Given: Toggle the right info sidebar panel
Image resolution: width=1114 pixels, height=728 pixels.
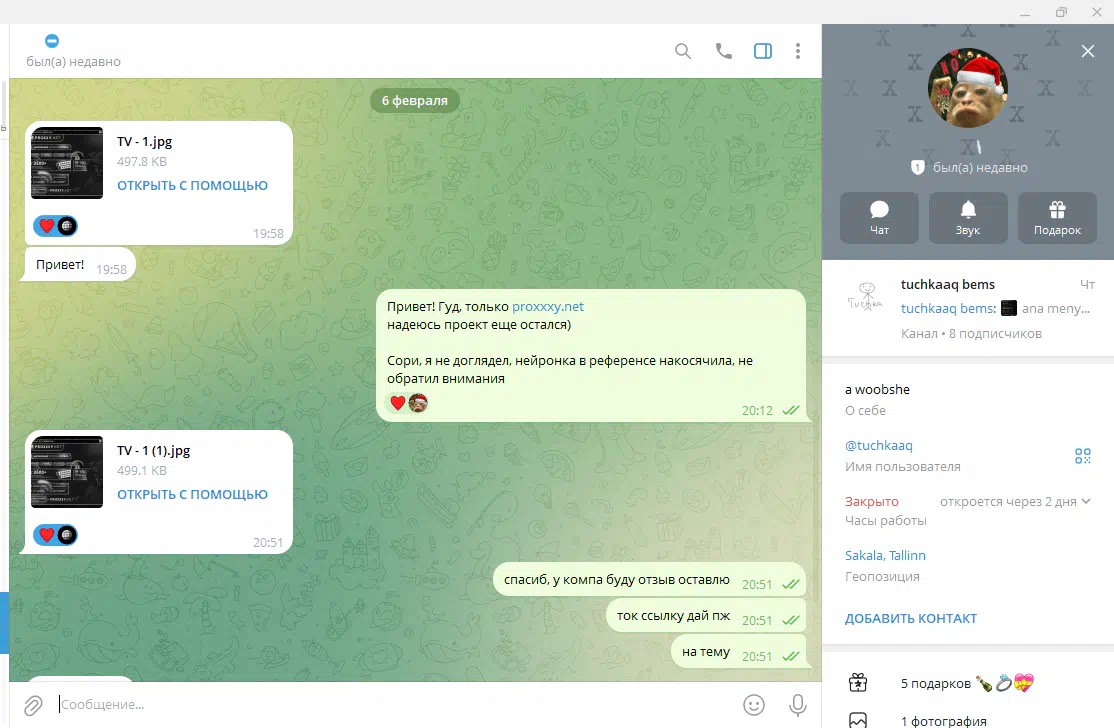Looking at the screenshot, I should pos(763,51).
